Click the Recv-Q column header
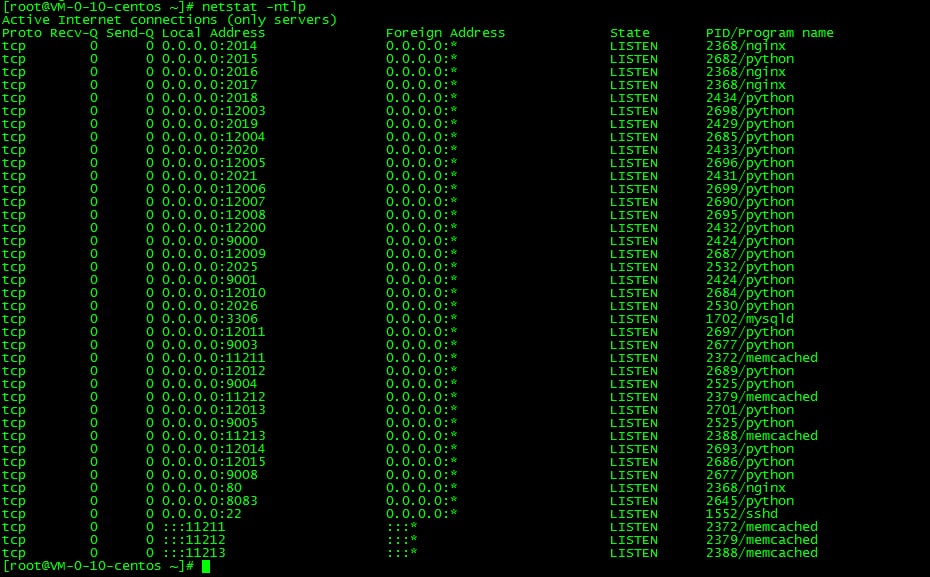The image size is (930, 577). point(74,33)
